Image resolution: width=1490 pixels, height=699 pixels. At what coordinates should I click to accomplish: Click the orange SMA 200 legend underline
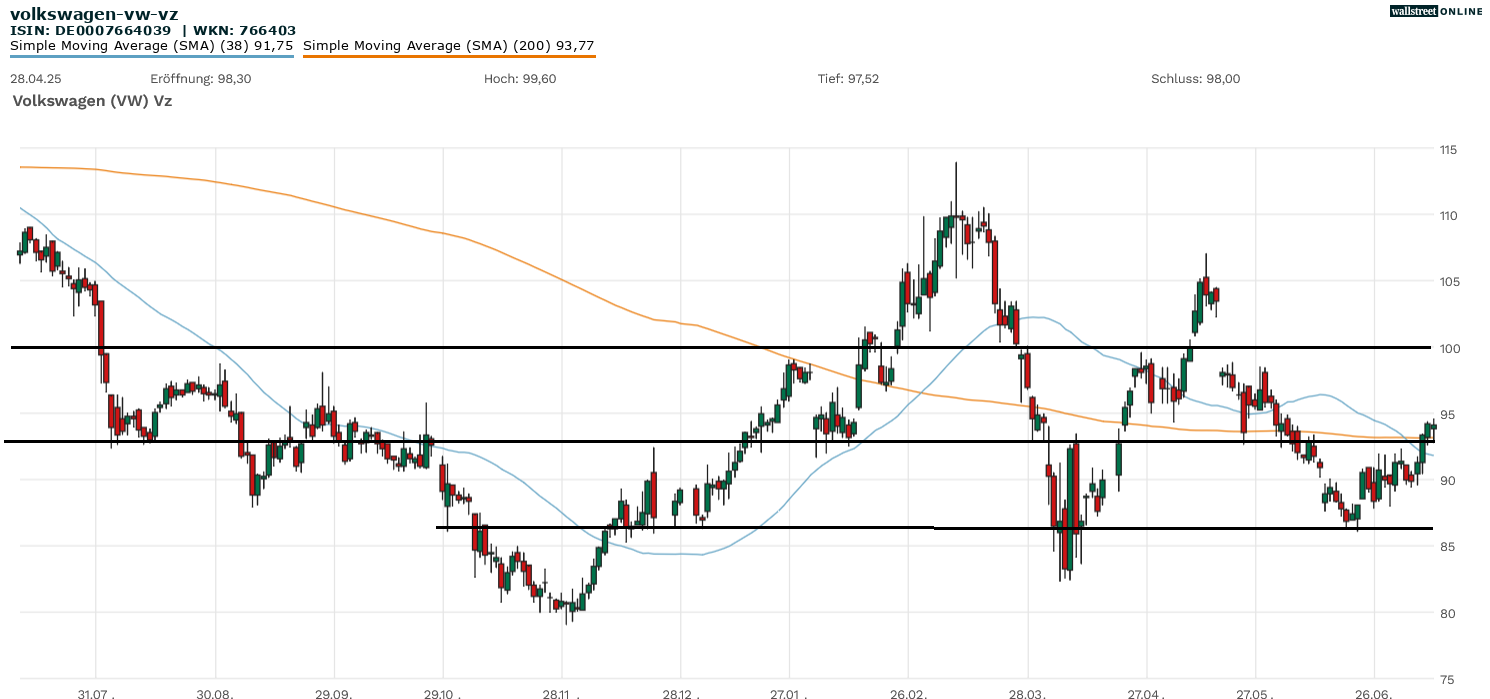pos(449,56)
